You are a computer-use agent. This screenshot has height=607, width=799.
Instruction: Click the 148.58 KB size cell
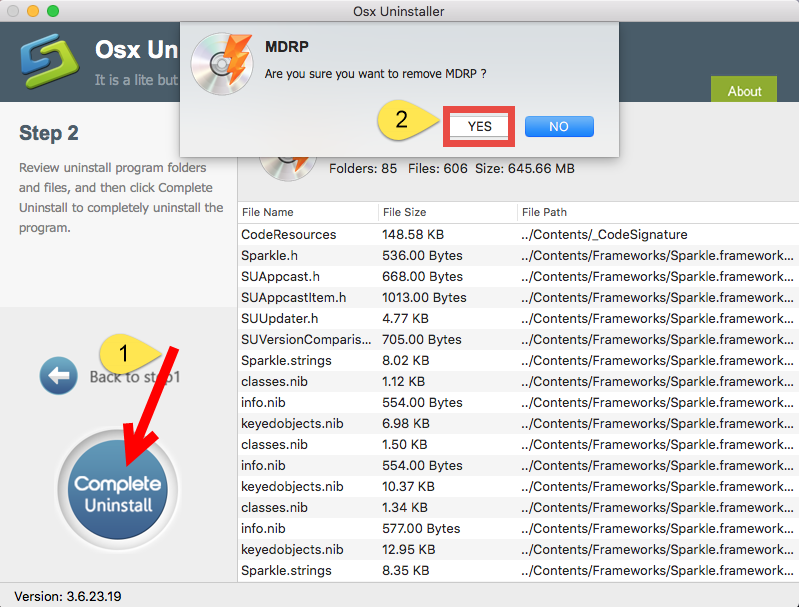pos(413,234)
